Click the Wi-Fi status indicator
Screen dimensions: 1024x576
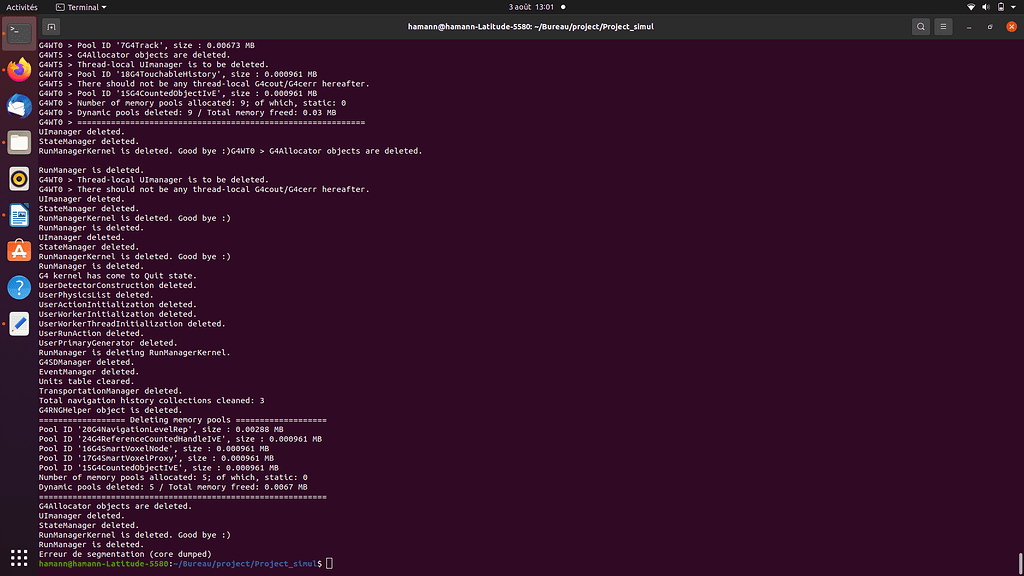(x=970, y=7)
